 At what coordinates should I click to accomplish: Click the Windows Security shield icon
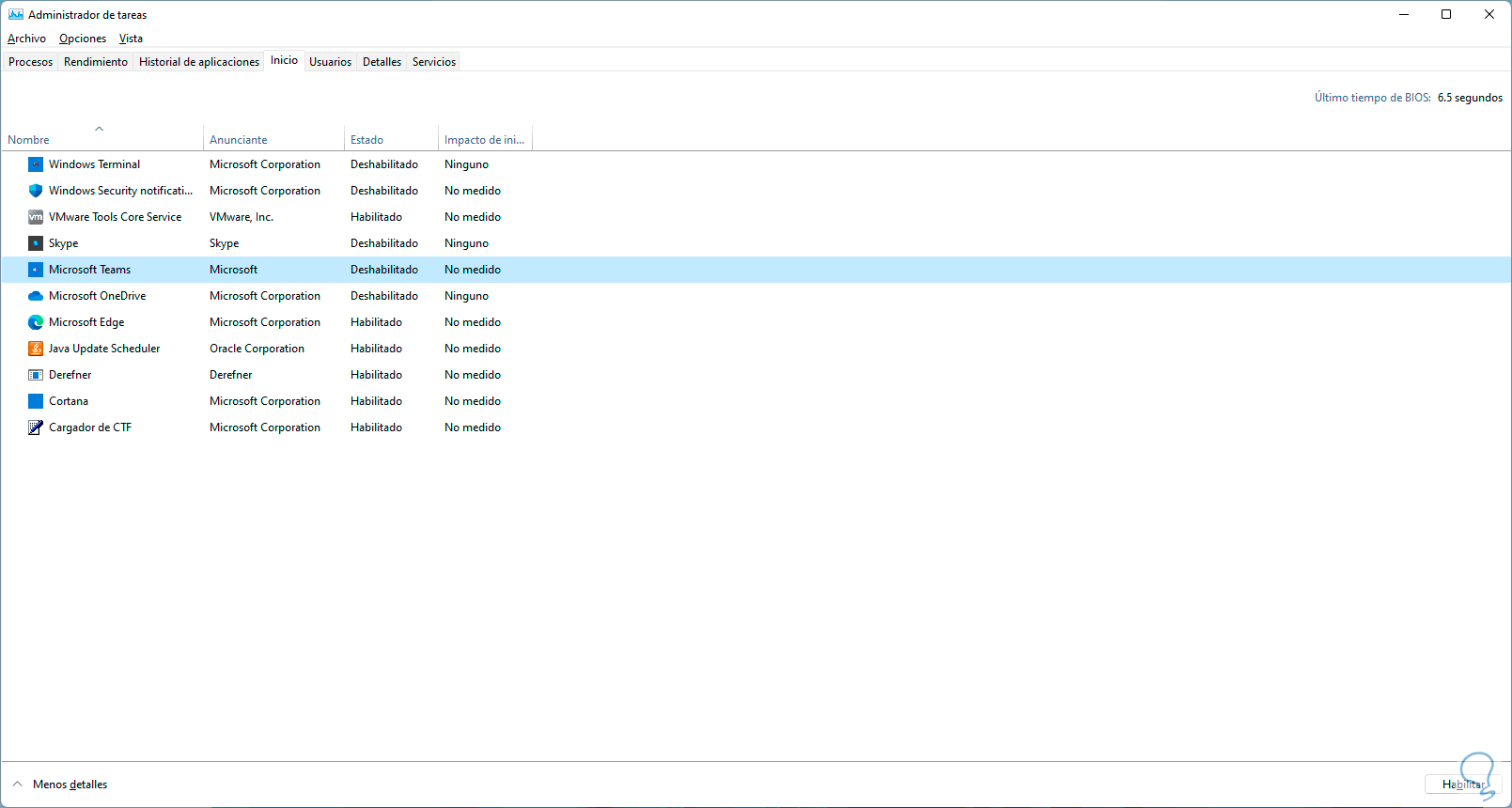[x=36, y=191]
